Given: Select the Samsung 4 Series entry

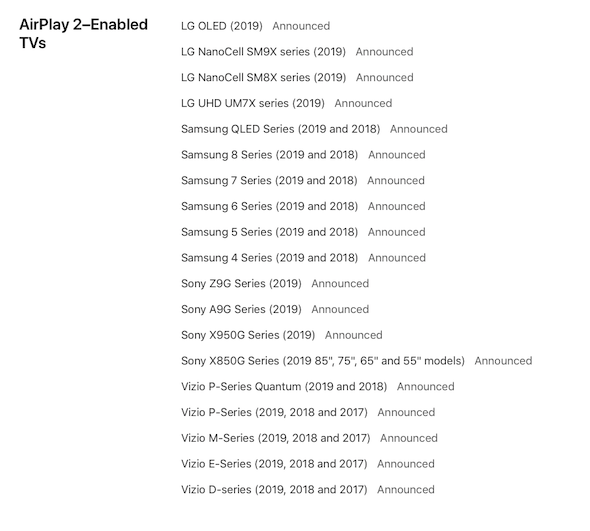Looking at the screenshot, I should click(x=269, y=258).
